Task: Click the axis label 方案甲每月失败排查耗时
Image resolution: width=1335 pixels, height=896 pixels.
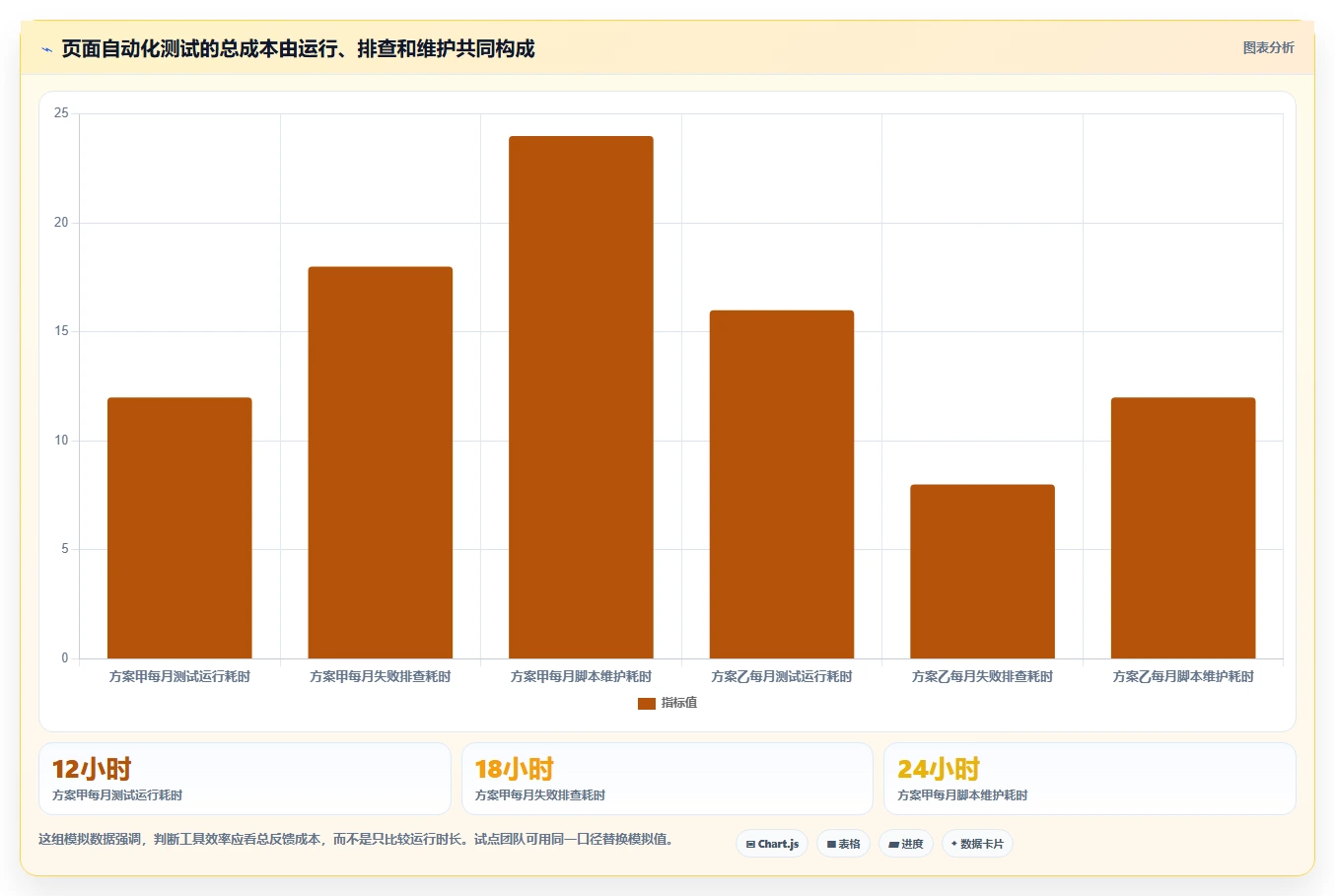Action: pyautogui.click(x=381, y=676)
